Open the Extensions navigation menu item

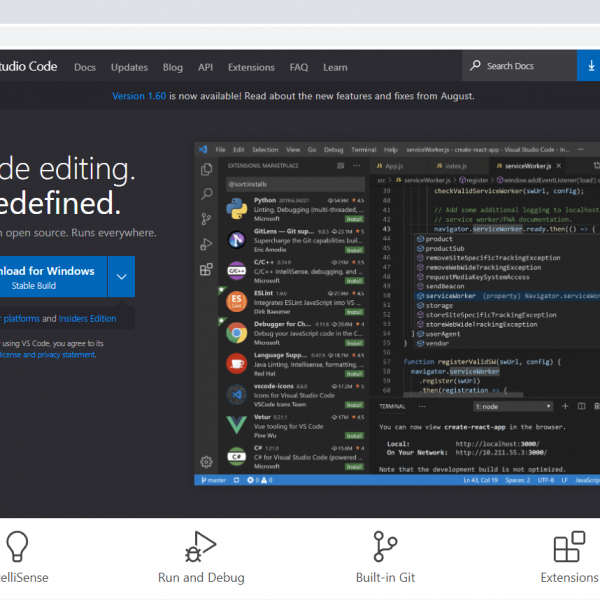coord(251,67)
